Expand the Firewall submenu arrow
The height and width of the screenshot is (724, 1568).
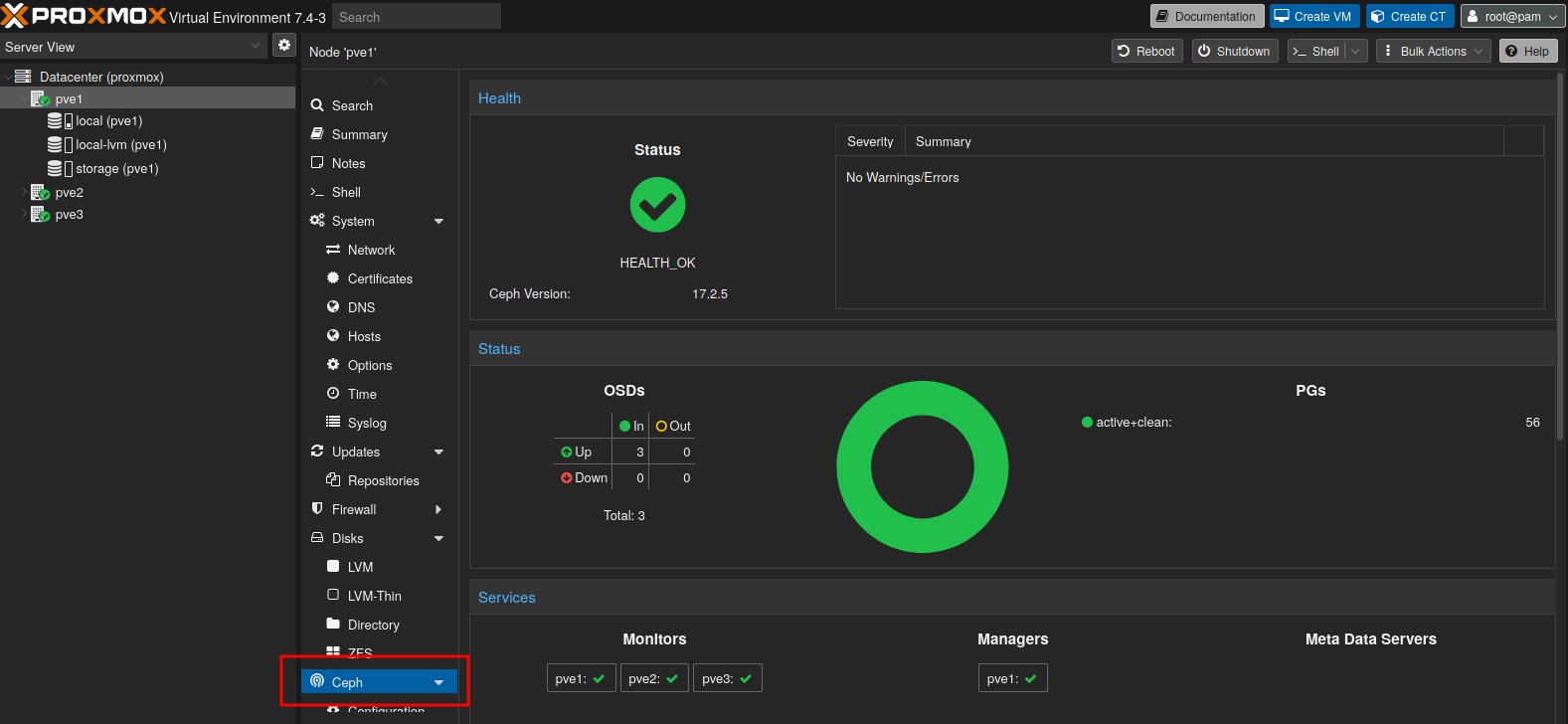coord(439,509)
